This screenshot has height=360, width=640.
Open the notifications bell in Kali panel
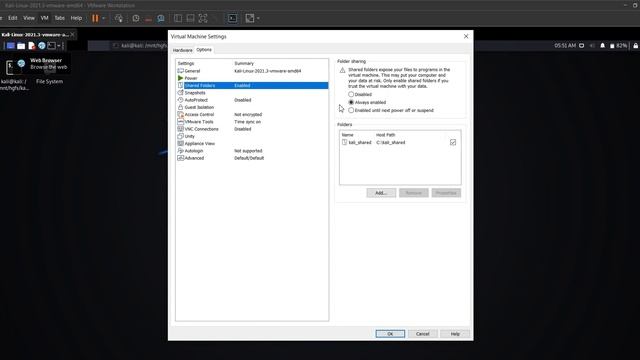(x=602, y=46)
